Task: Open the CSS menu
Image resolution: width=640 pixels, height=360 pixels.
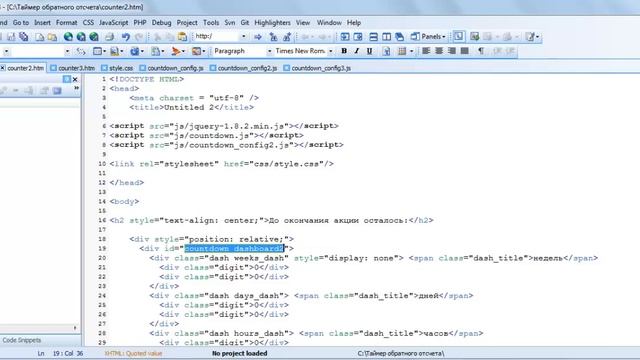Action: (88, 23)
